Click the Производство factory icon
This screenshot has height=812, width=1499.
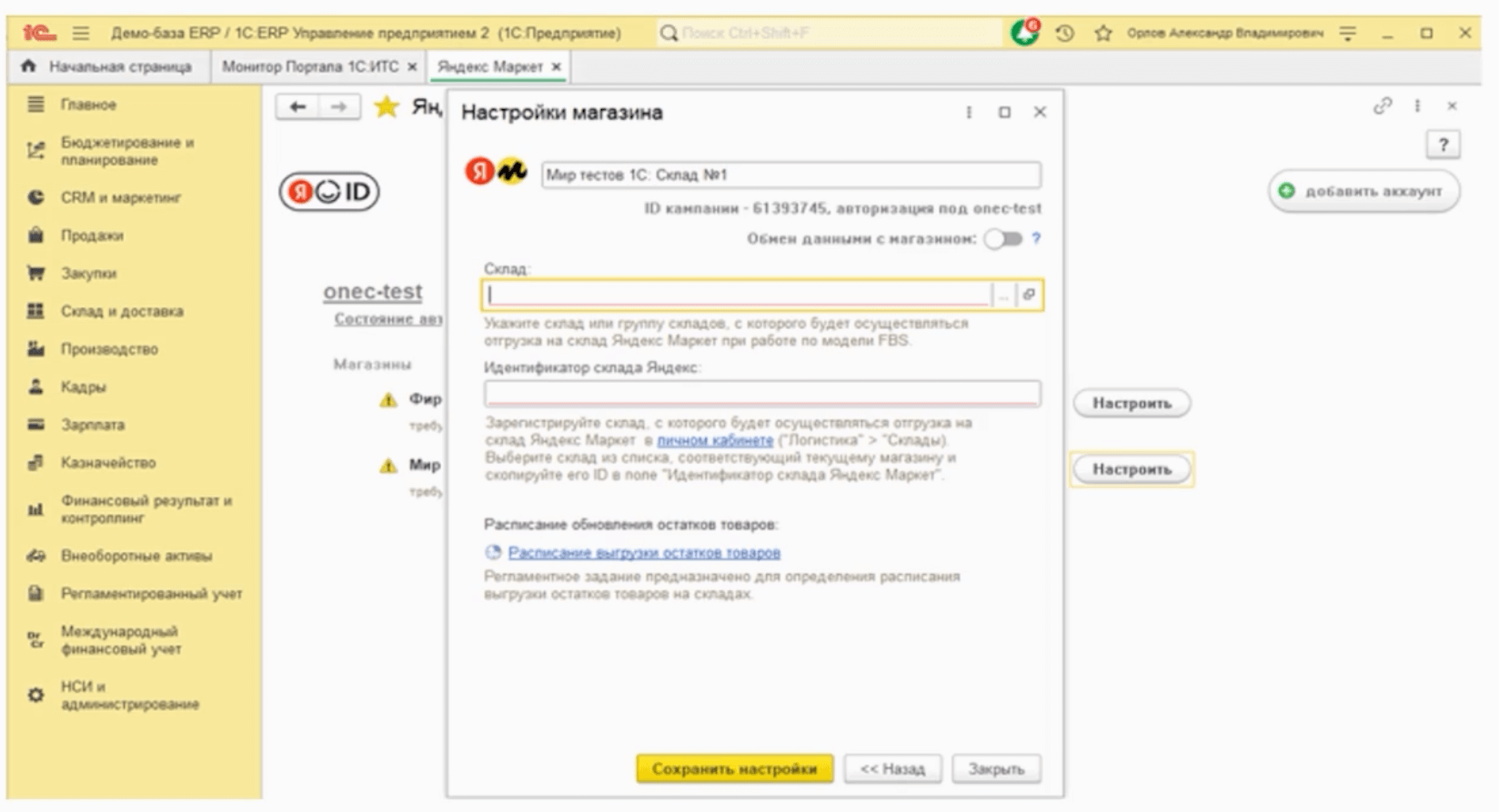point(35,349)
